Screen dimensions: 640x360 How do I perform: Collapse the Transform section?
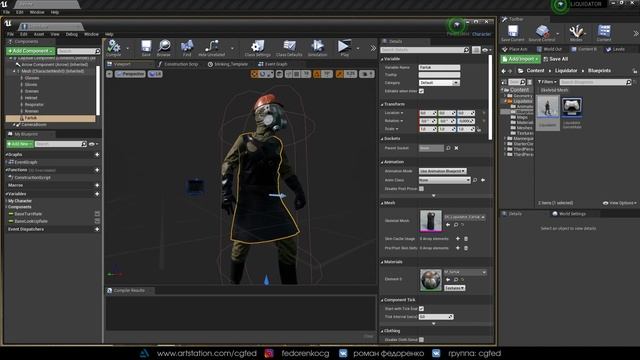pos(382,104)
